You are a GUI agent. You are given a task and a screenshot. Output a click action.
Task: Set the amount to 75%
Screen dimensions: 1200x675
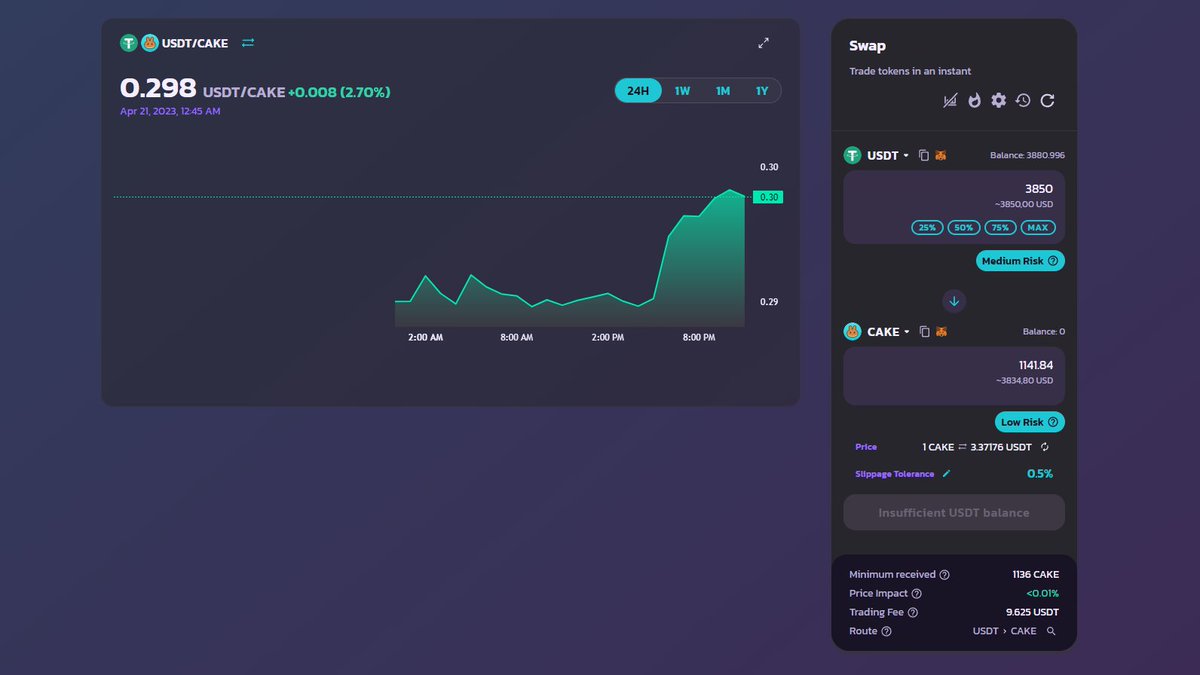(1000, 227)
